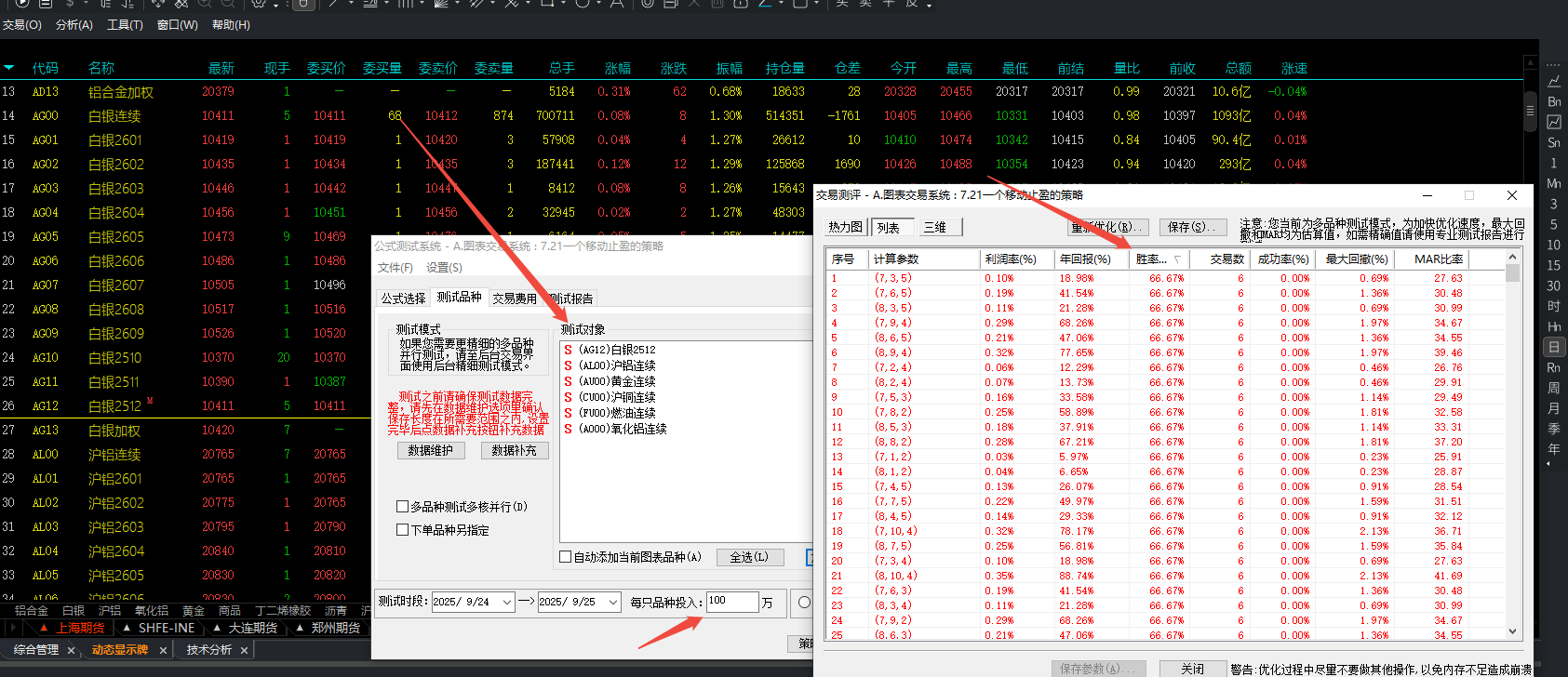Select the 日 (daily) period icon in right sidebar
This screenshot has width=1568, height=677.
[1554, 347]
